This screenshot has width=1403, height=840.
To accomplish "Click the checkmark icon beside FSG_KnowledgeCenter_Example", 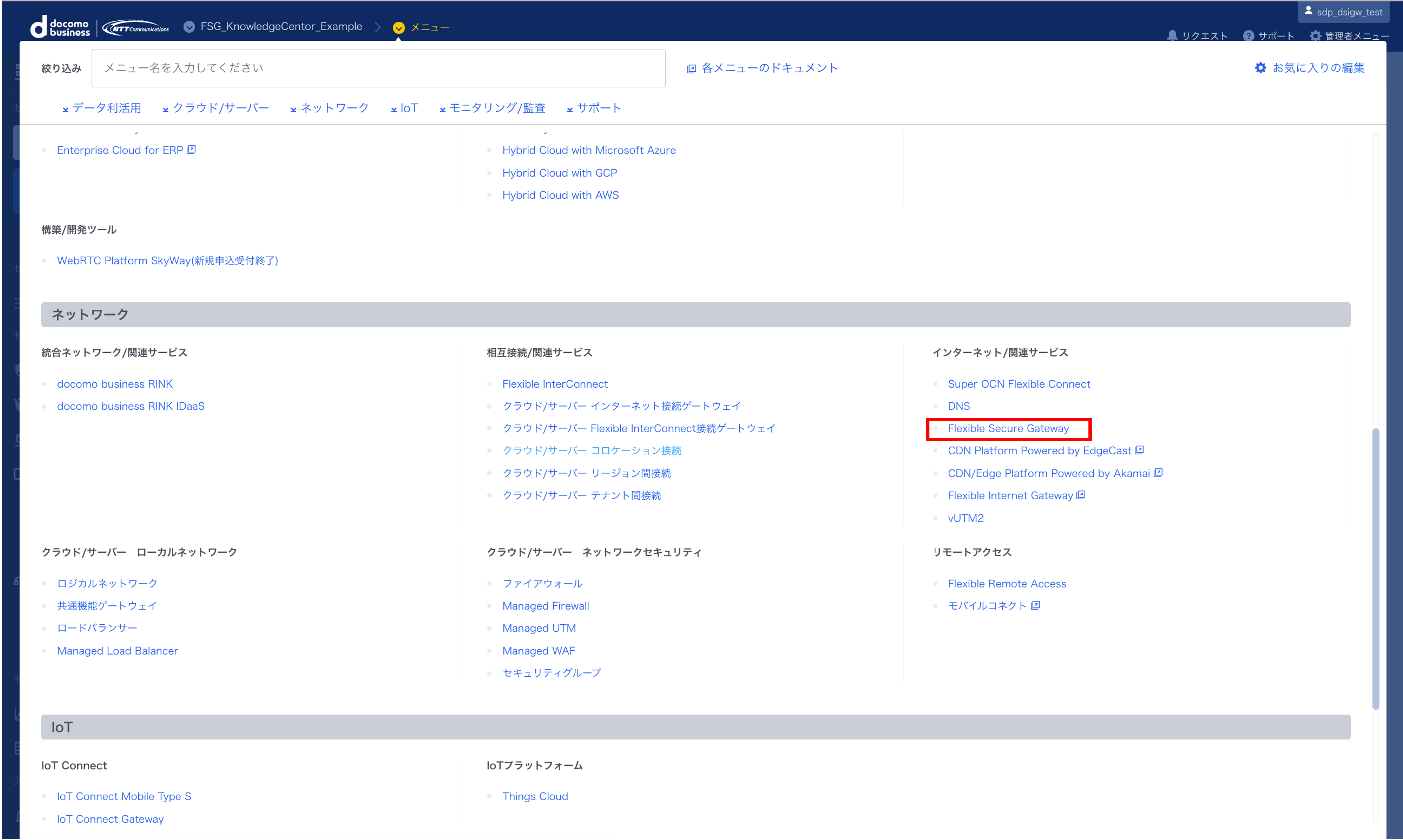I will pos(190,26).
